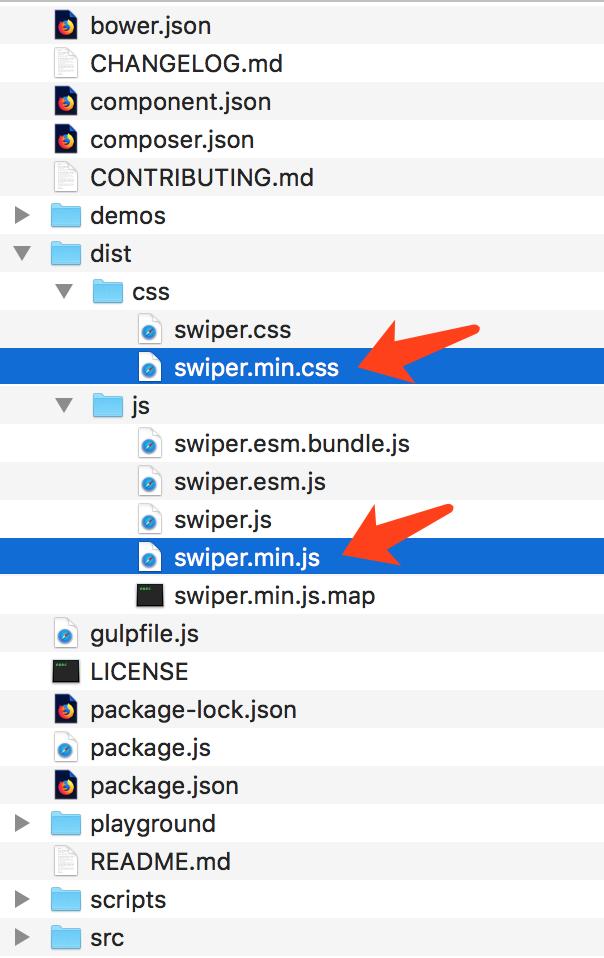Click the component.json file icon

tap(66, 101)
